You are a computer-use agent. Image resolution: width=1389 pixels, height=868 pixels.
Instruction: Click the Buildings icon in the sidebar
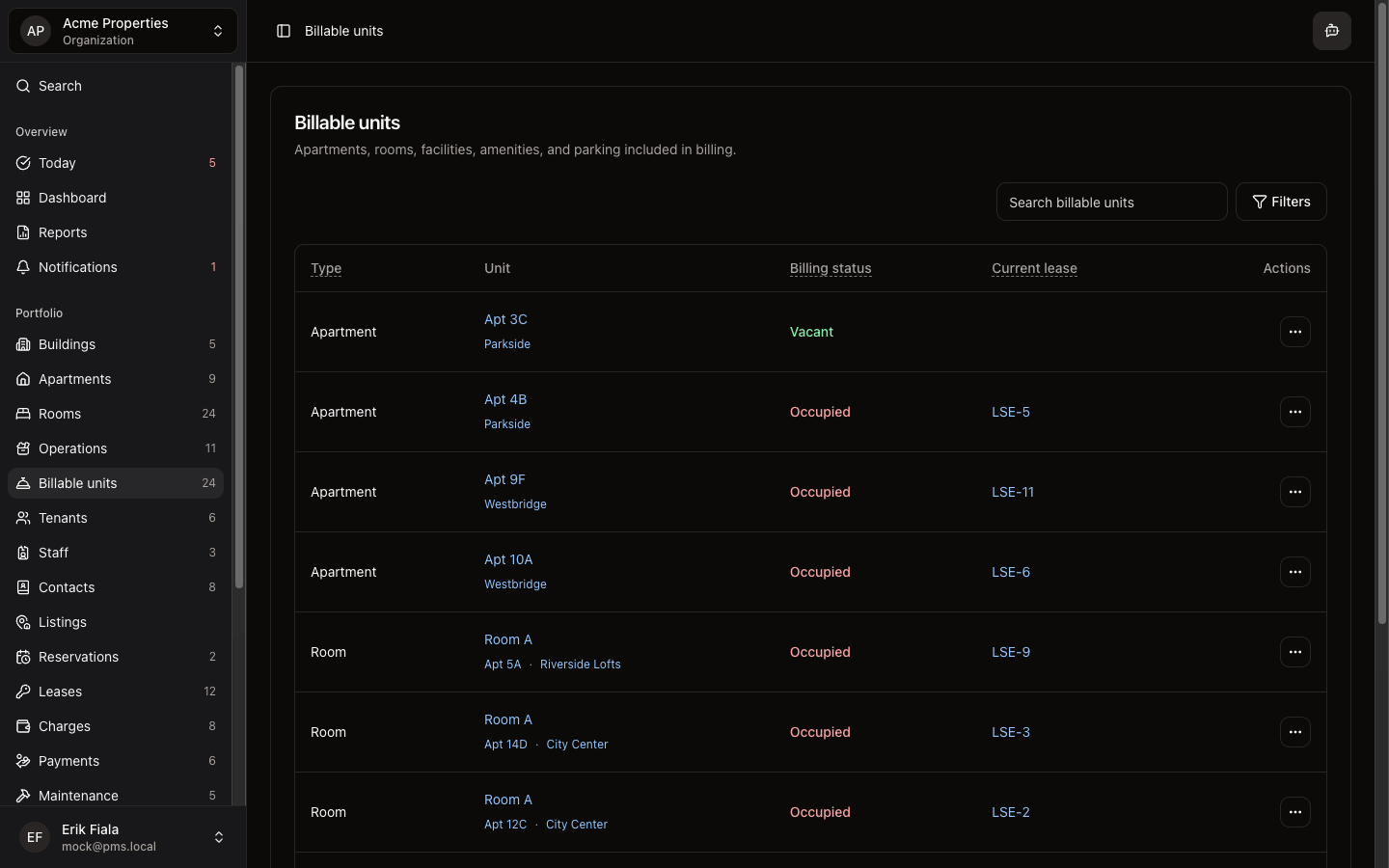[22, 344]
